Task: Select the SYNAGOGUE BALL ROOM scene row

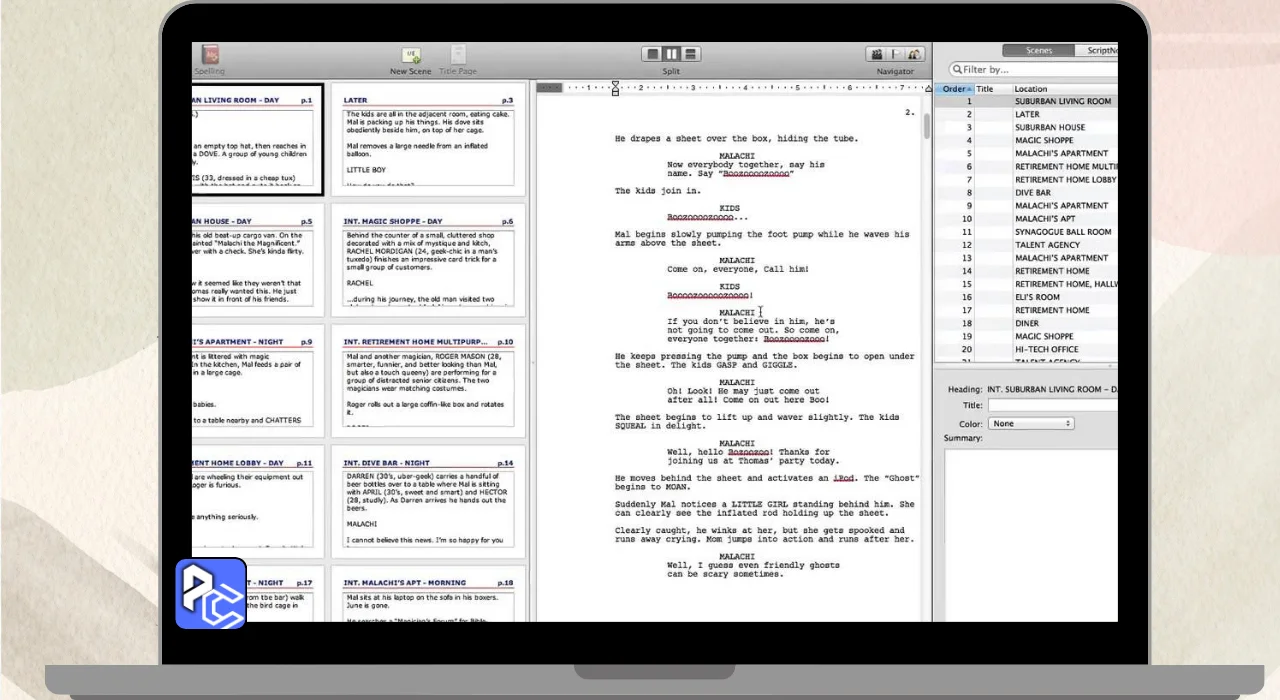Action: coord(1062,232)
